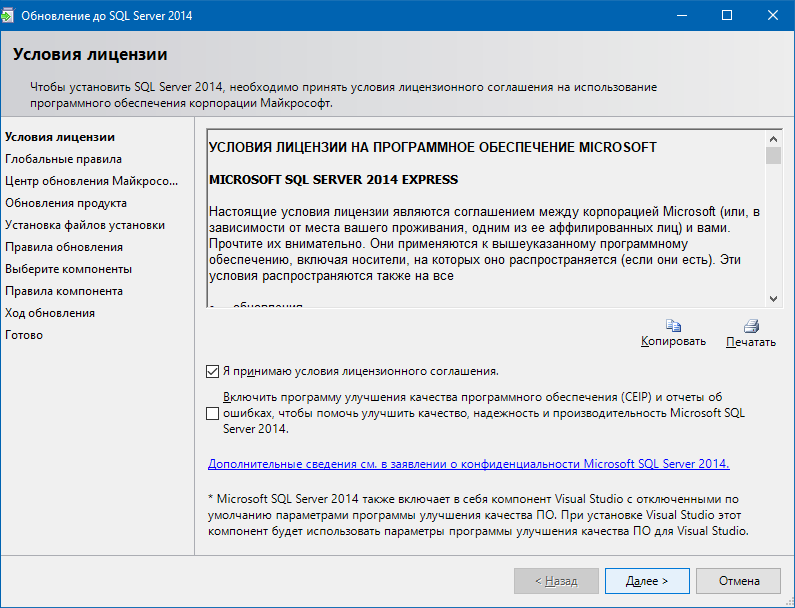Click the '< Назад' button
795x608 pixels.
point(556,581)
